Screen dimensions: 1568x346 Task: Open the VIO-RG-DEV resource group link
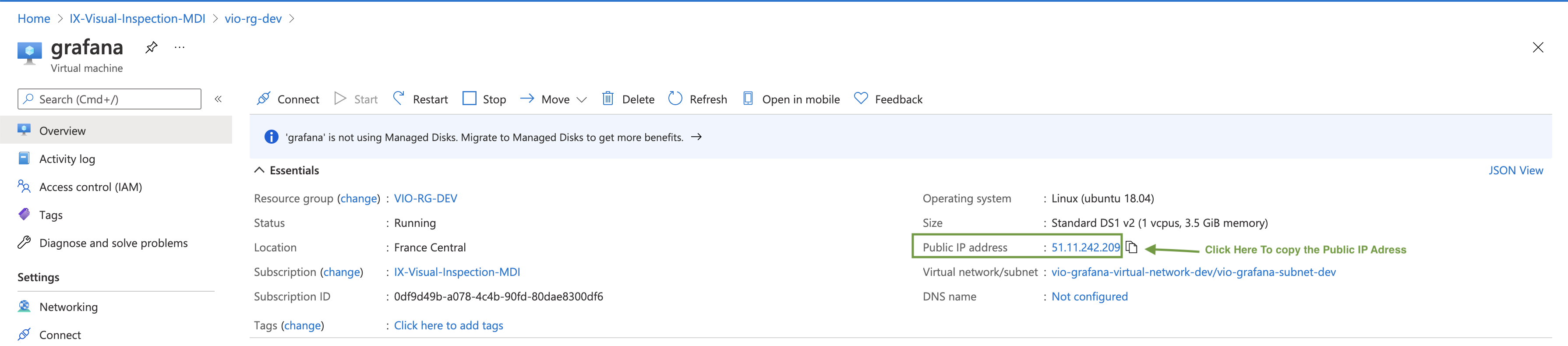425,198
